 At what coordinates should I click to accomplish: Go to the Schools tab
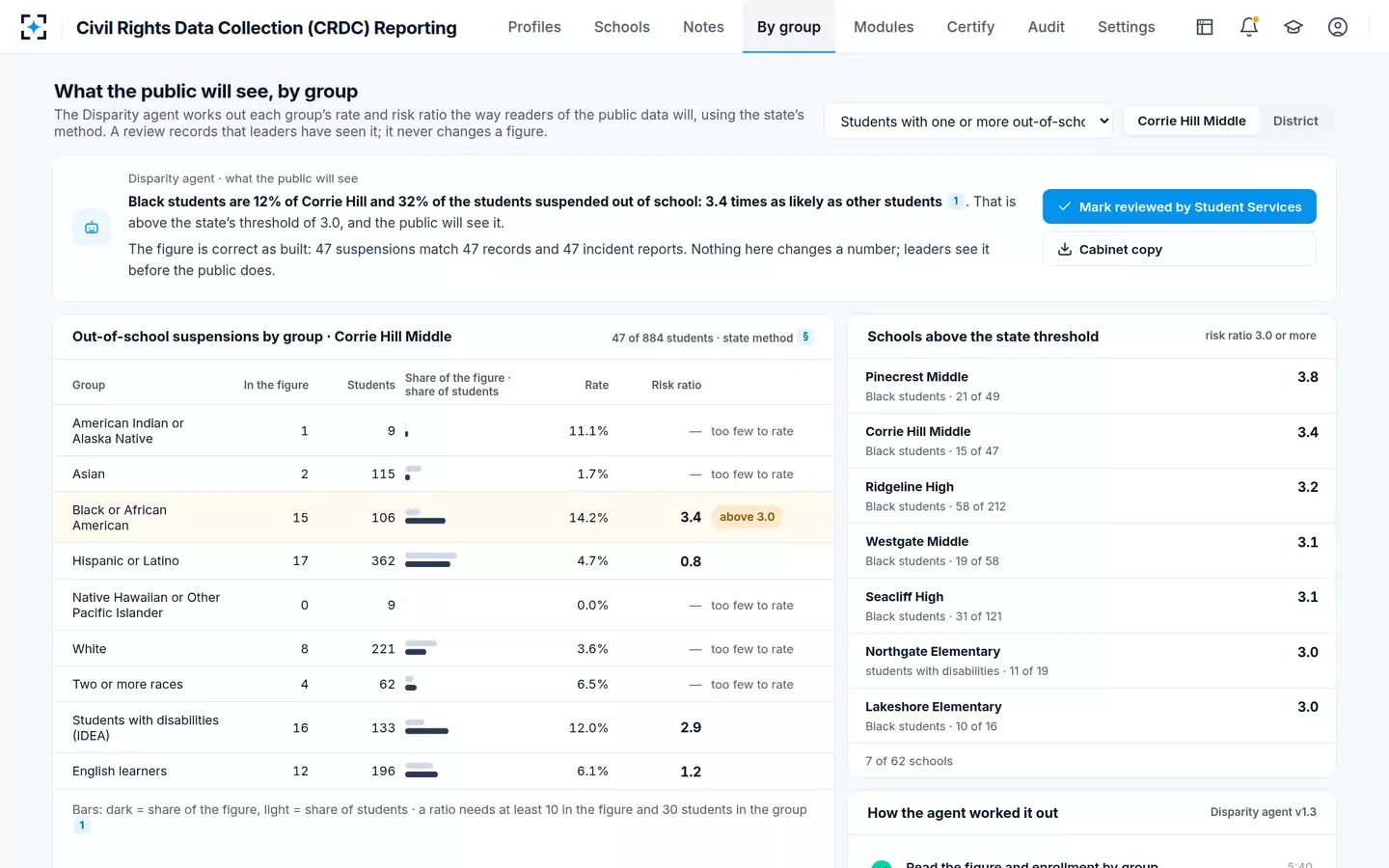pyautogui.click(x=622, y=27)
